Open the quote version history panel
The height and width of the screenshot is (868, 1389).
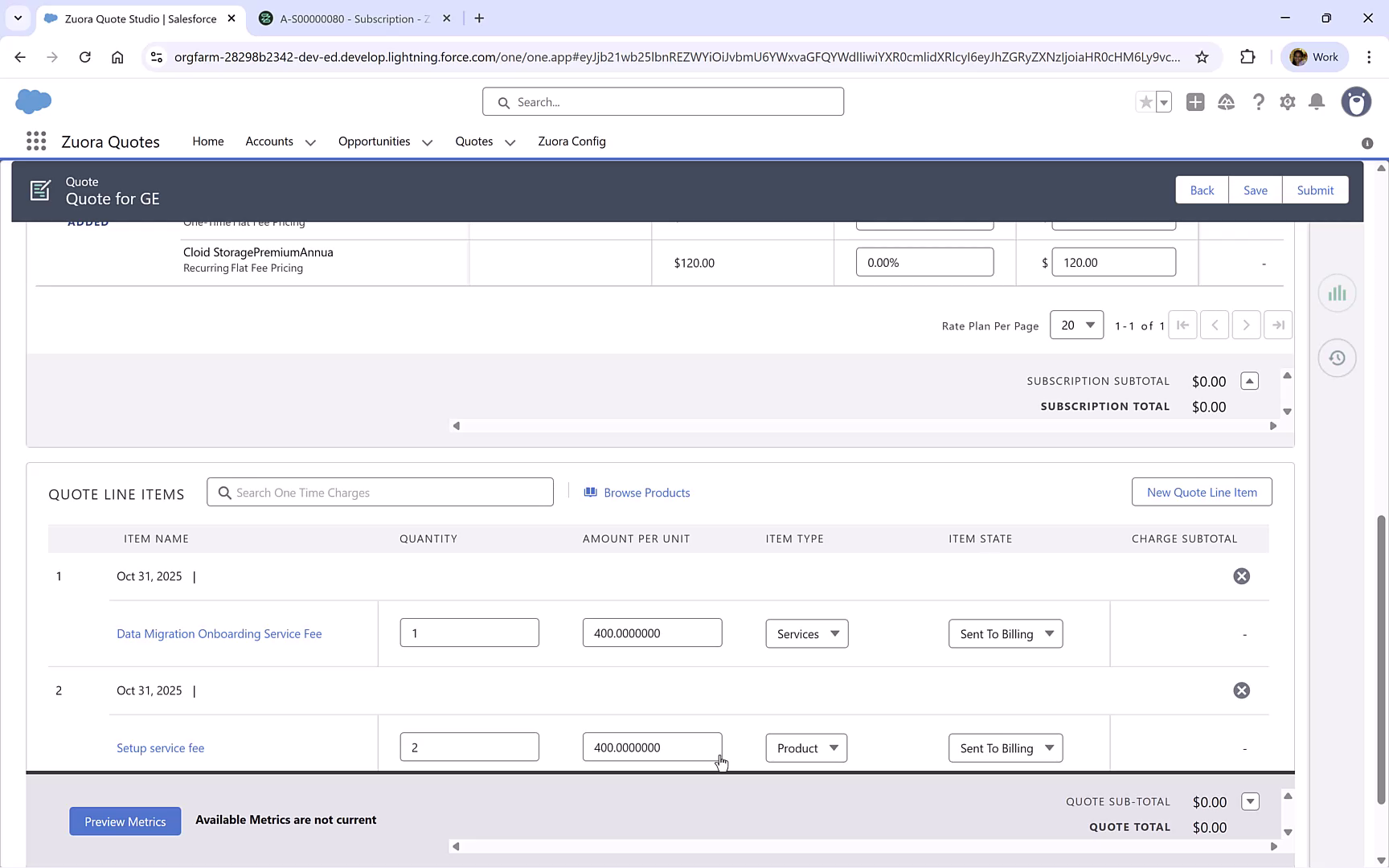coord(1337,358)
